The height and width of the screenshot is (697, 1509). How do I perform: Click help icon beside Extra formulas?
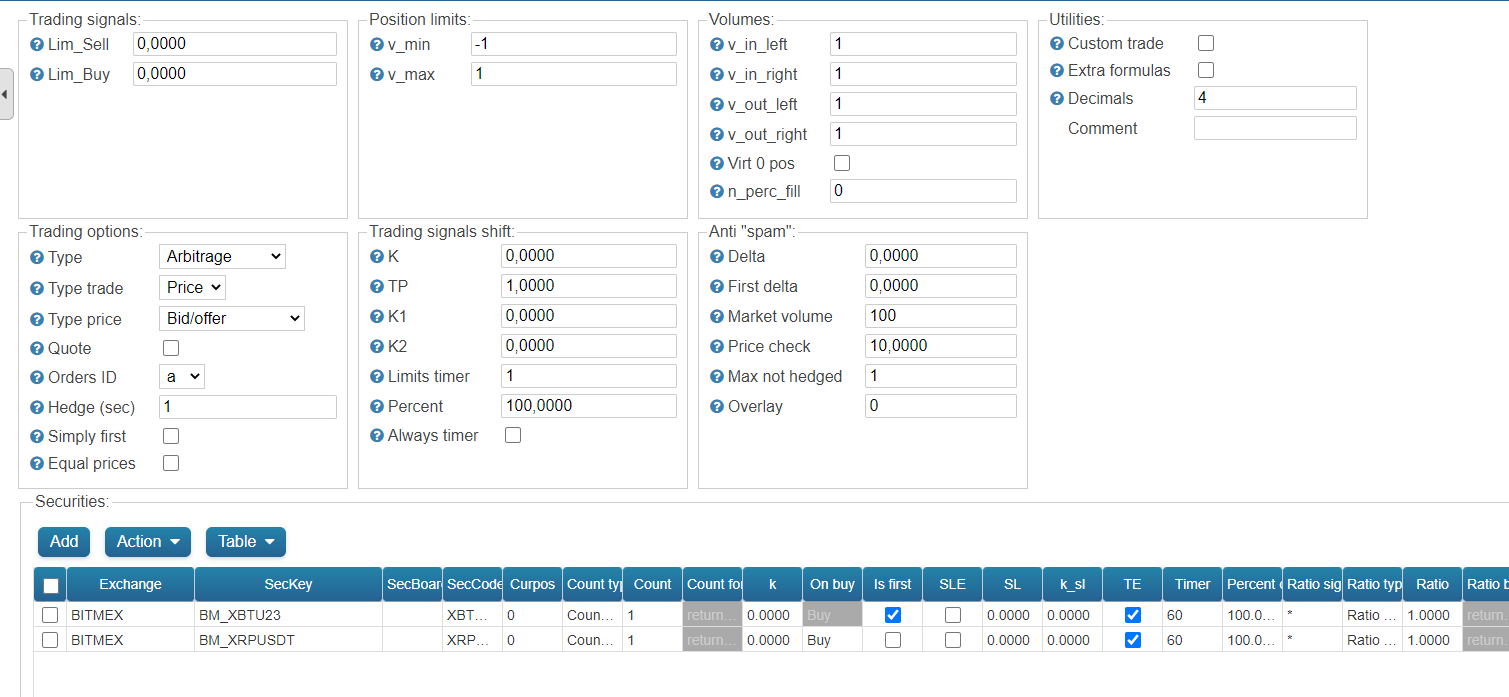(x=1057, y=71)
